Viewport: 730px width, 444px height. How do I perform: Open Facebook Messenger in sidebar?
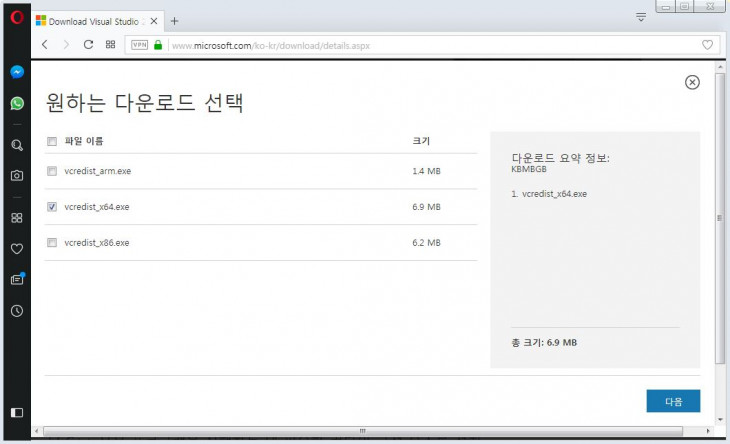coord(17,72)
